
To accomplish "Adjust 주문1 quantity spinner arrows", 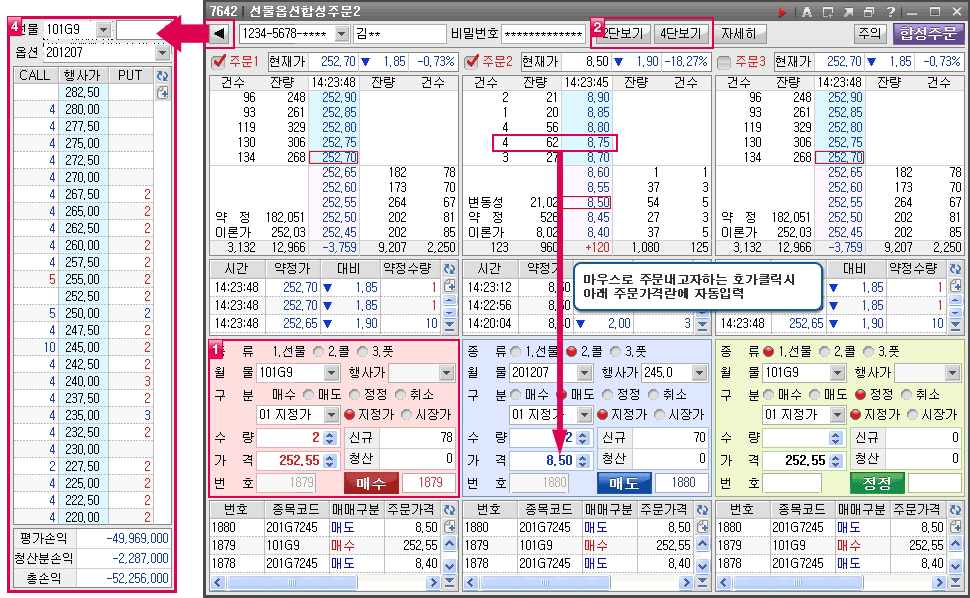I will [330, 438].
